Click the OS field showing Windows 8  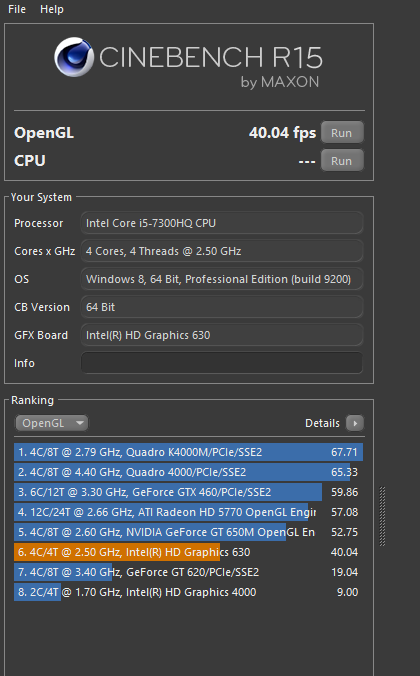click(x=222, y=279)
